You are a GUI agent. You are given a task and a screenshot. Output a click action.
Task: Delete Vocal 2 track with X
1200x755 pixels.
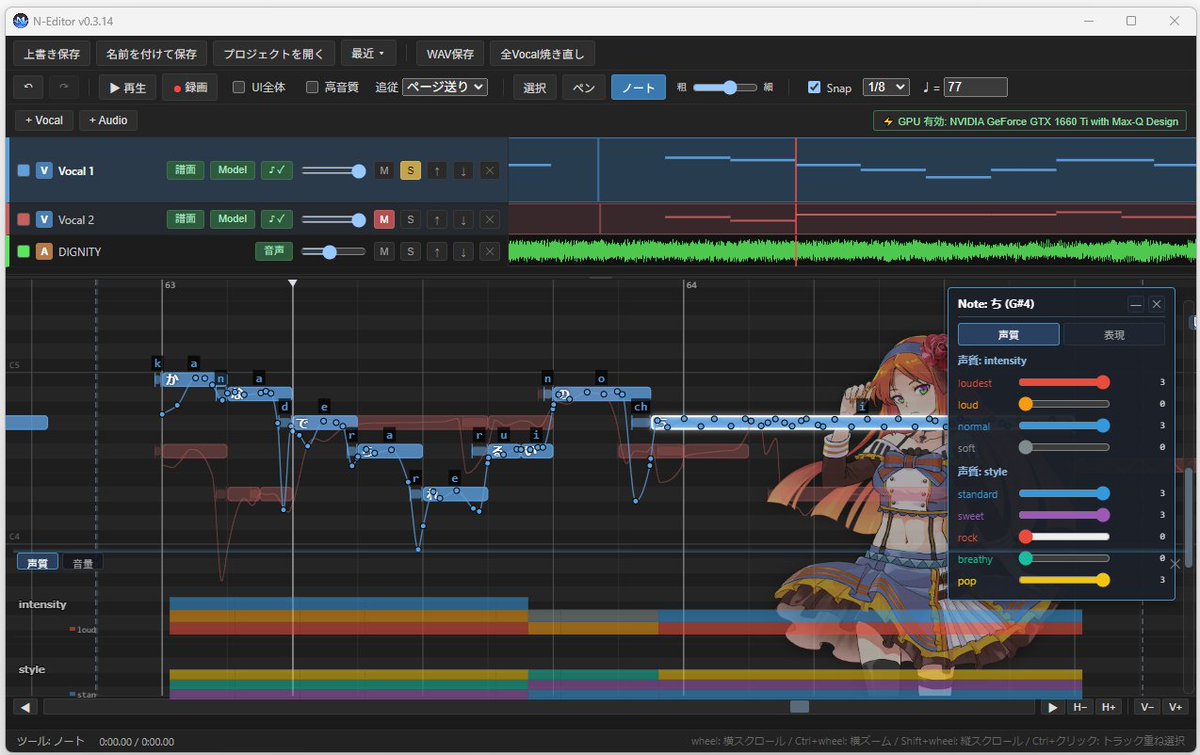coord(489,219)
